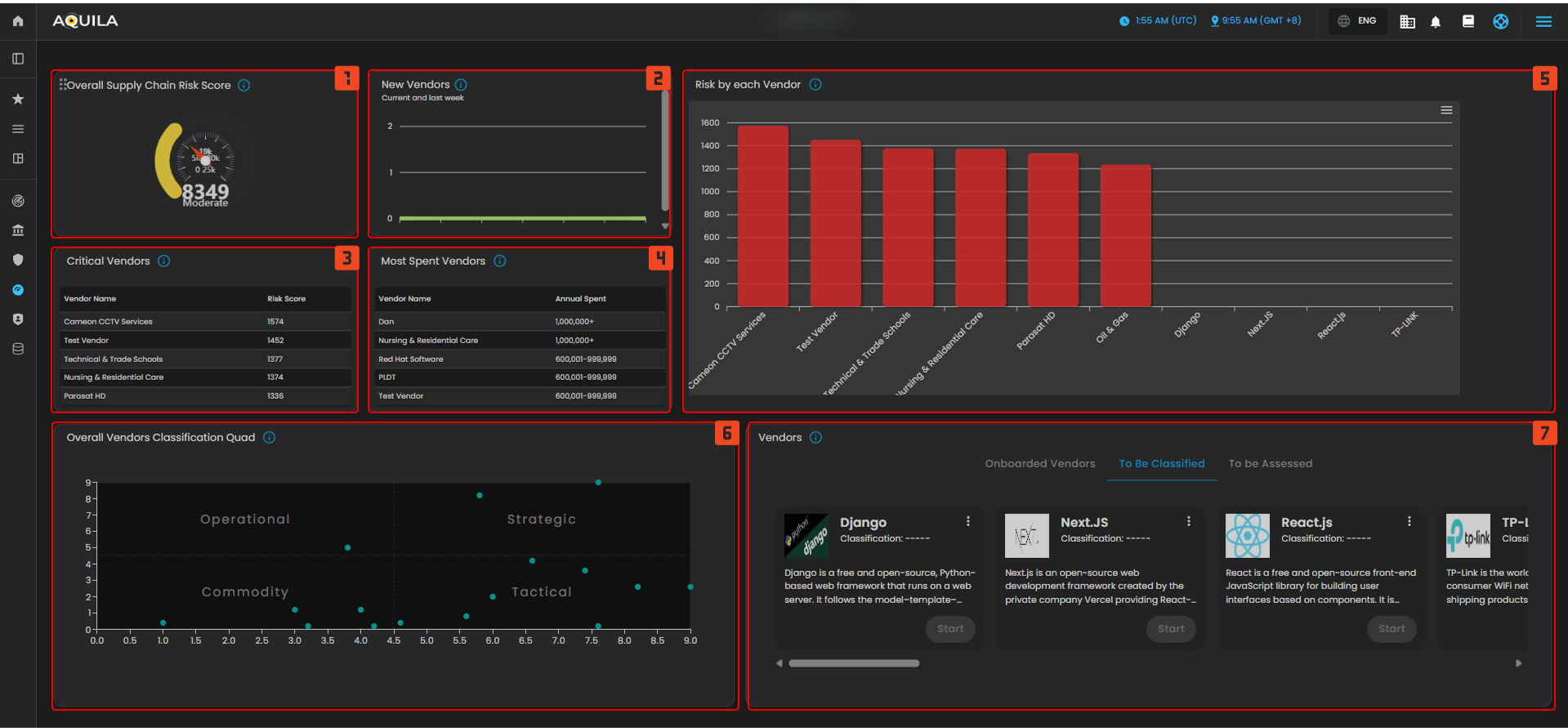Click the radar target sidebar icon
This screenshot has width=1568, height=728.
pos(18,201)
